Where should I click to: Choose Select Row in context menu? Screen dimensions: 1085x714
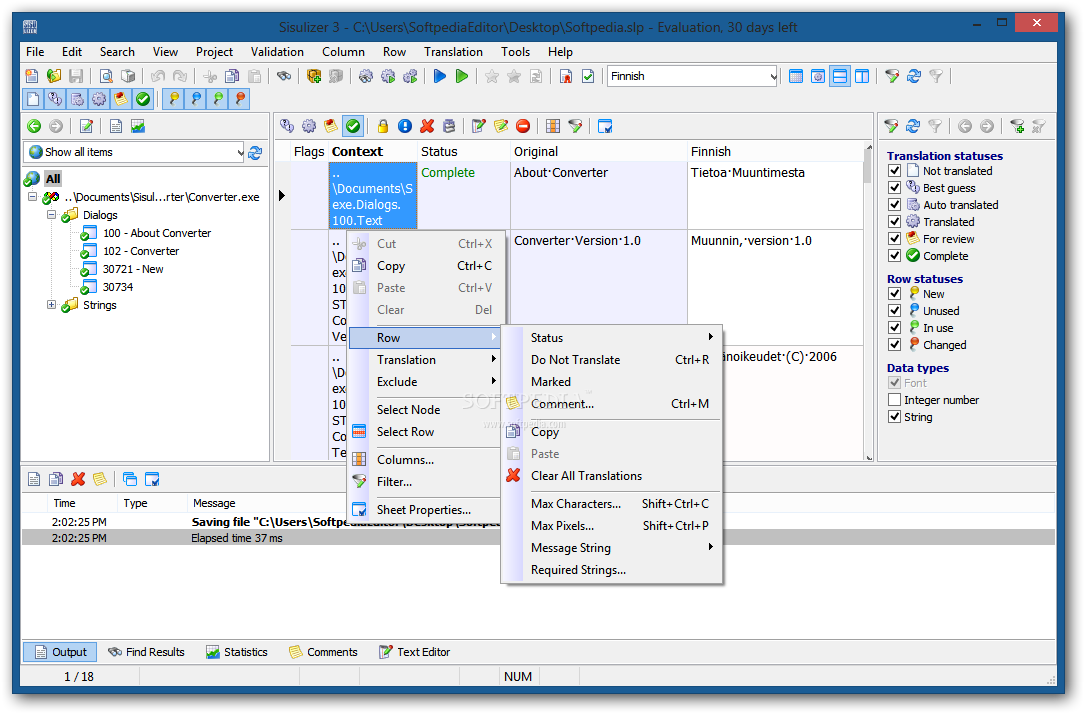tap(425, 432)
